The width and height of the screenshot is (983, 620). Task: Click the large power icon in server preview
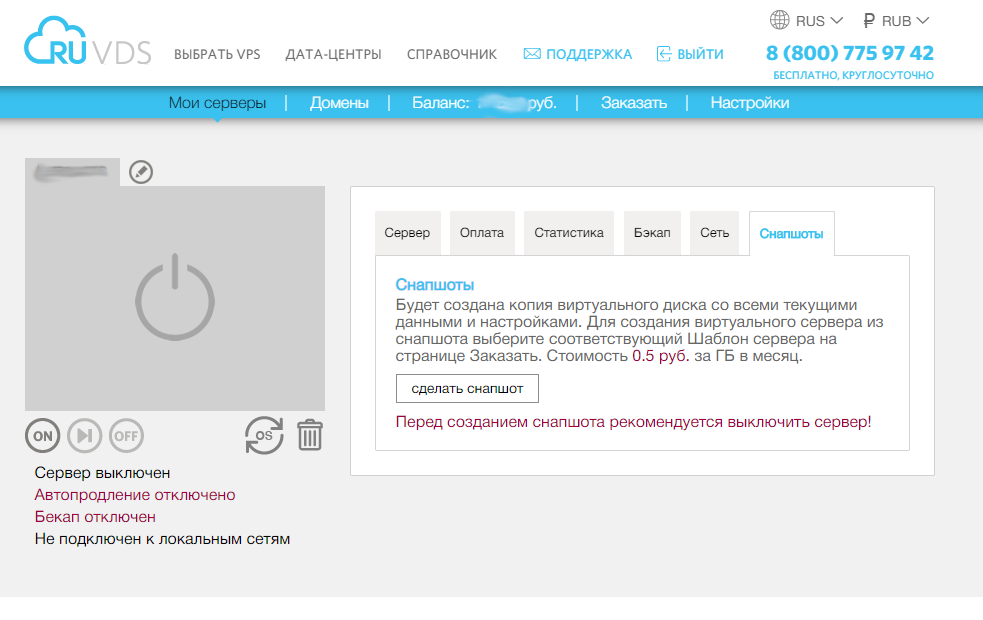click(x=175, y=297)
